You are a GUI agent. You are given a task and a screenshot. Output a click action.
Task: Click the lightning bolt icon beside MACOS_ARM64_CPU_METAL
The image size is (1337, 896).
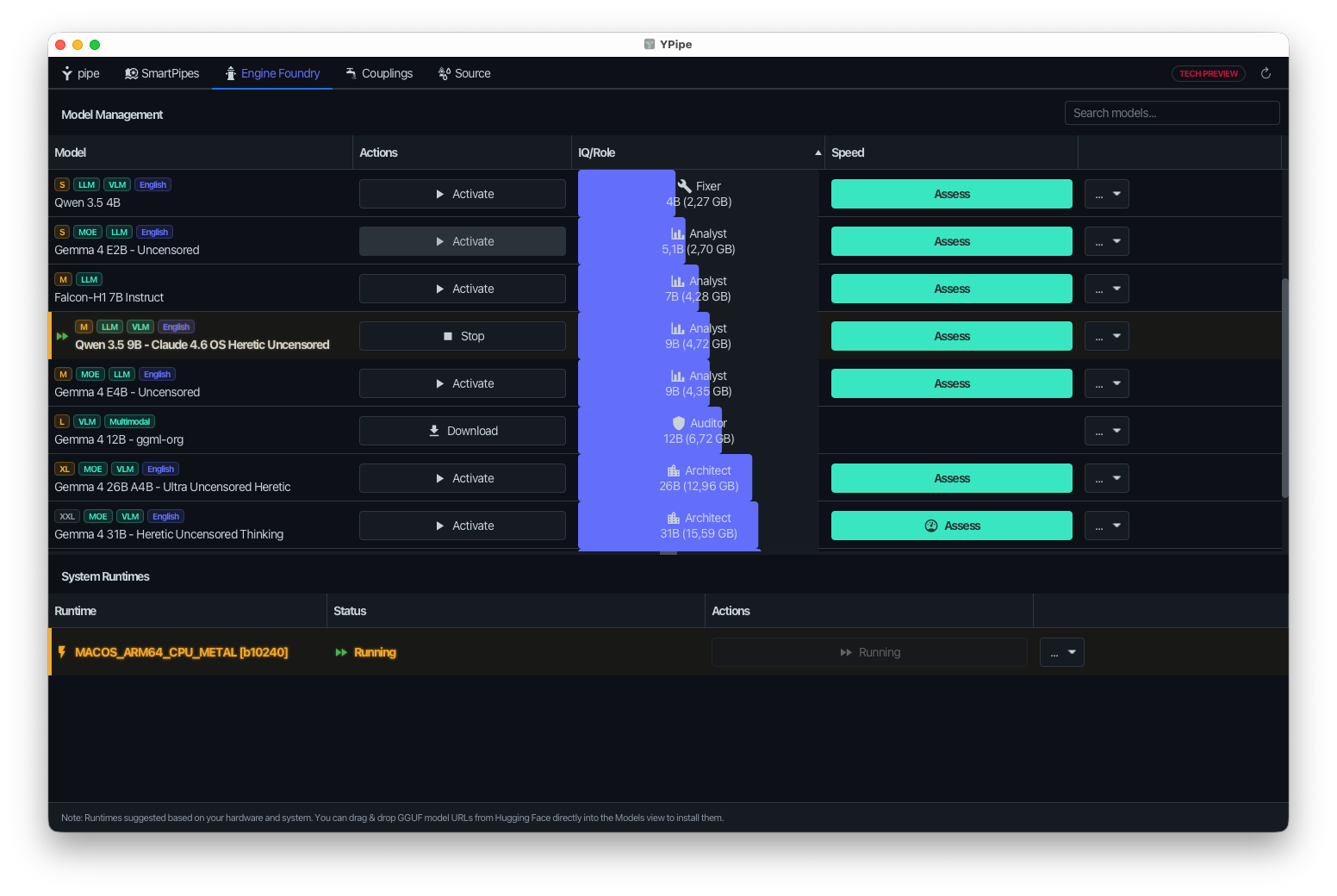tap(62, 652)
